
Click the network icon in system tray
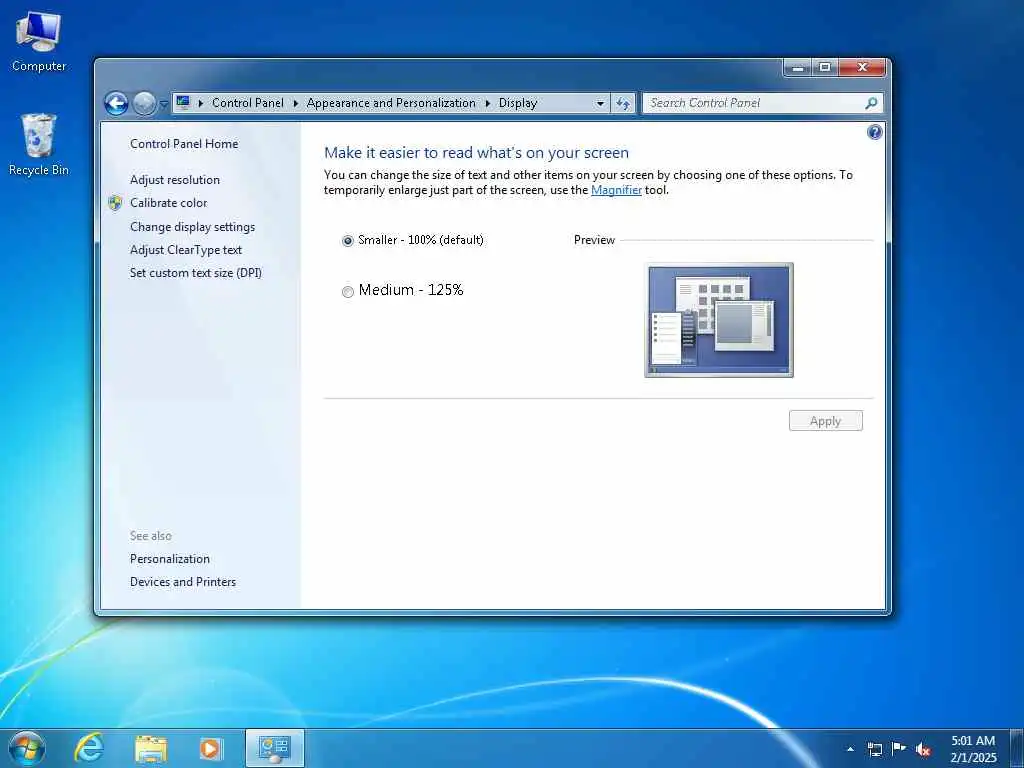click(874, 749)
